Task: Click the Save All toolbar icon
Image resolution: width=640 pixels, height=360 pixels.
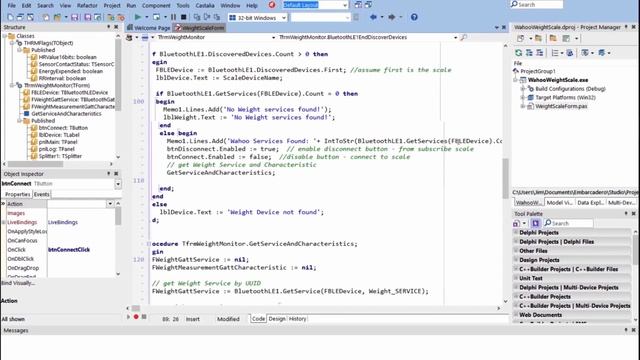Action: click(87, 17)
